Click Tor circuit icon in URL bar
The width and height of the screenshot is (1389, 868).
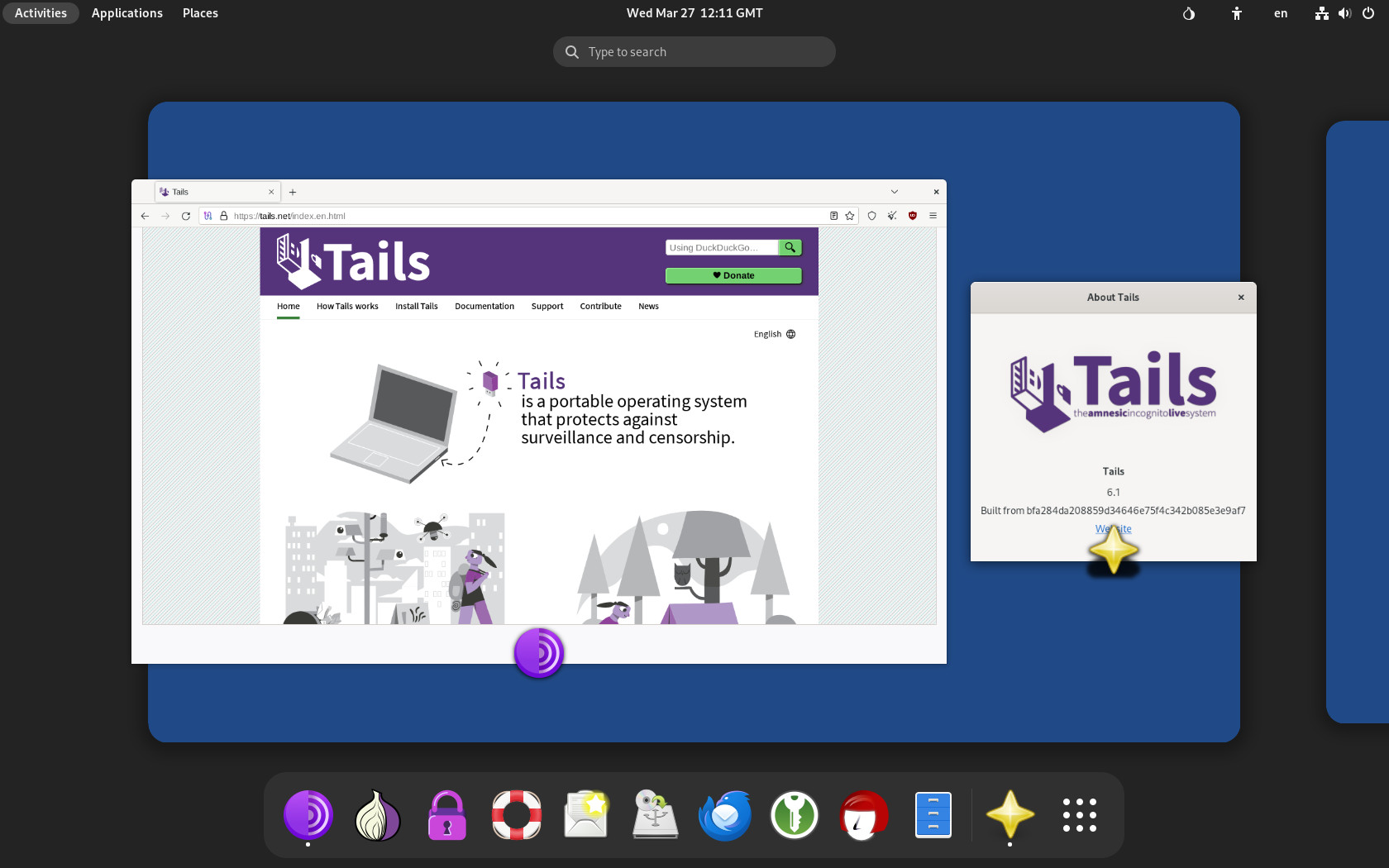click(x=208, y=216)
